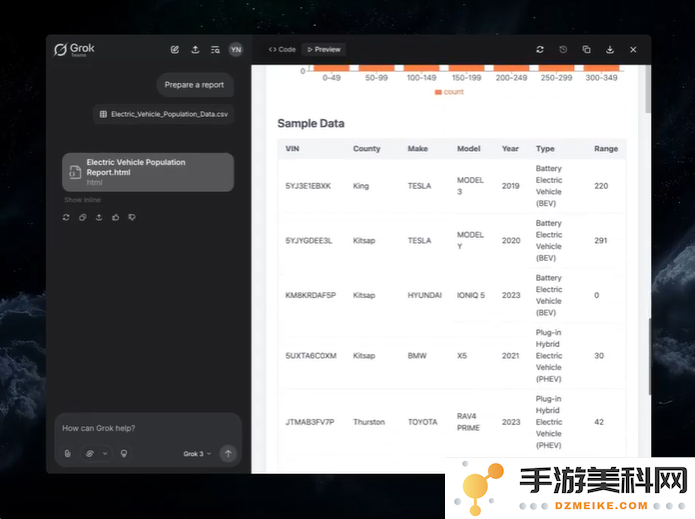Like the response with thumbs up
The image size is (695, 519).
click(x=115, y=217)
